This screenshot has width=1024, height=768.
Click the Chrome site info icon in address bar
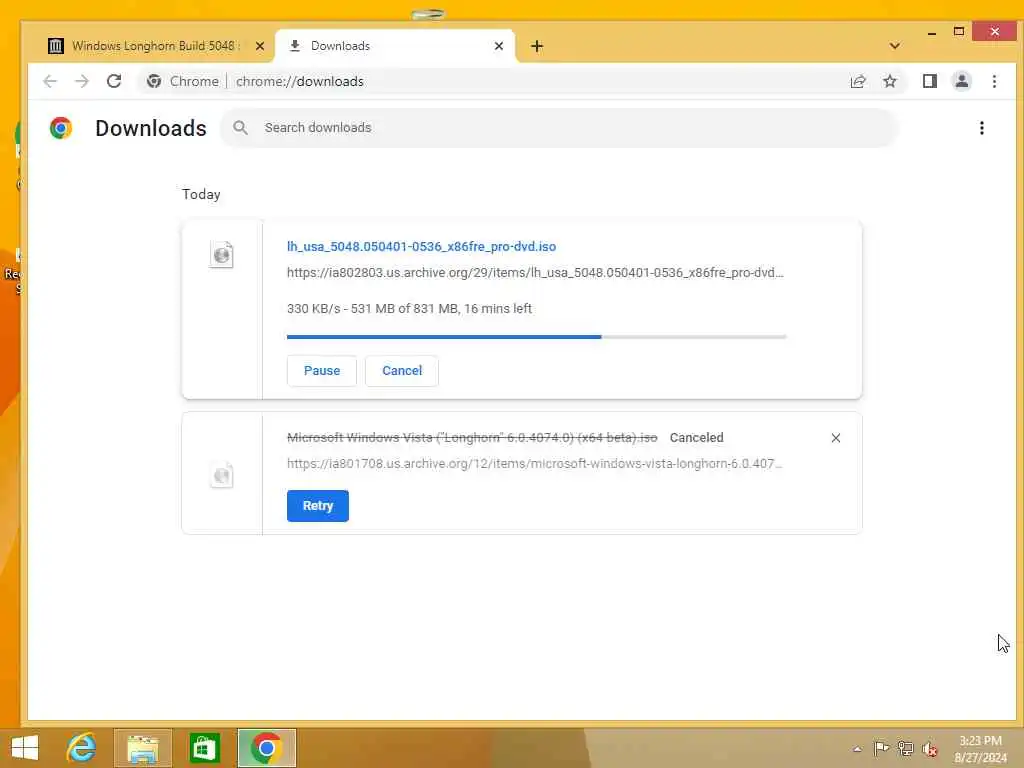(154, 81)
